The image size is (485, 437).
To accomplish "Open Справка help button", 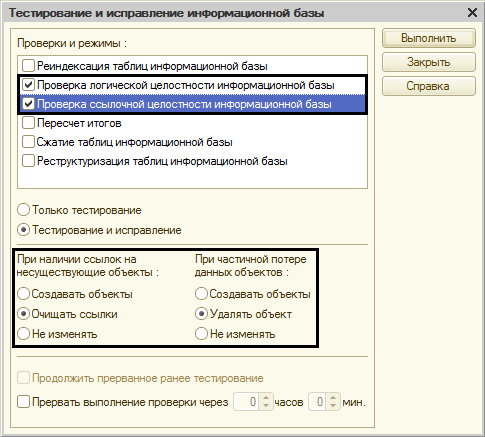I will point(429,86).
